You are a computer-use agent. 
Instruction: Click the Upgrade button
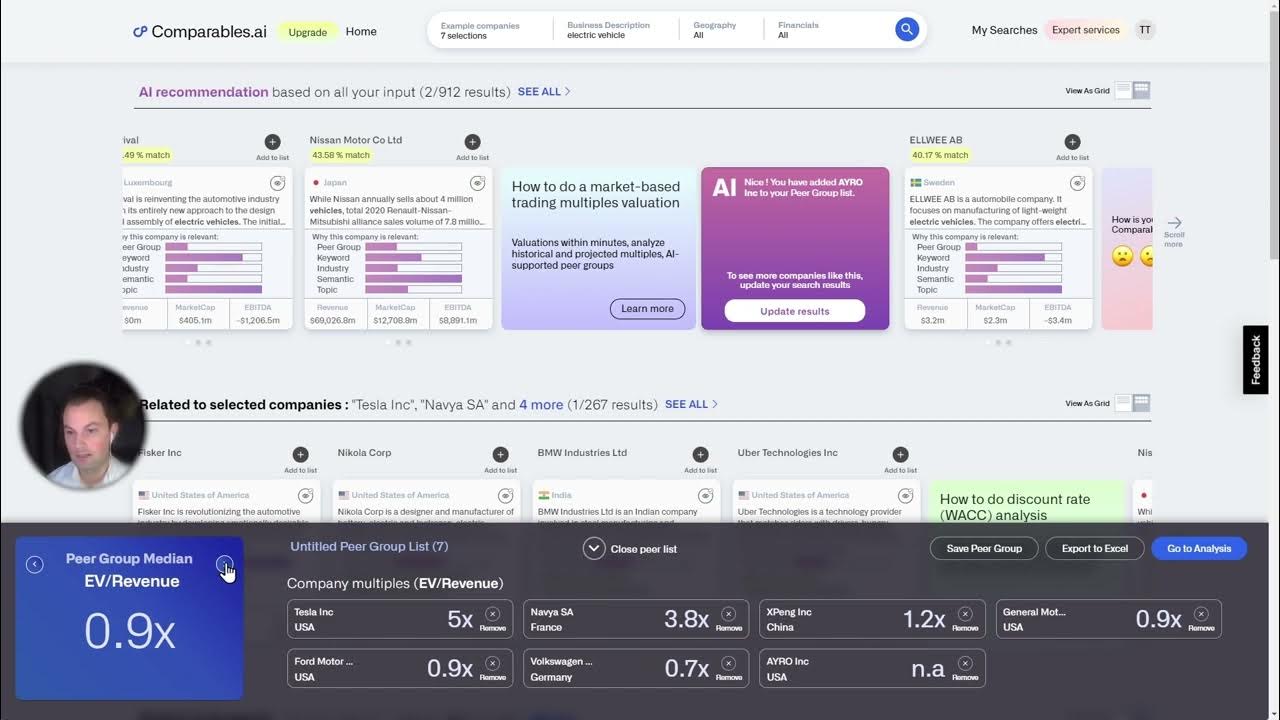point(307,32)
